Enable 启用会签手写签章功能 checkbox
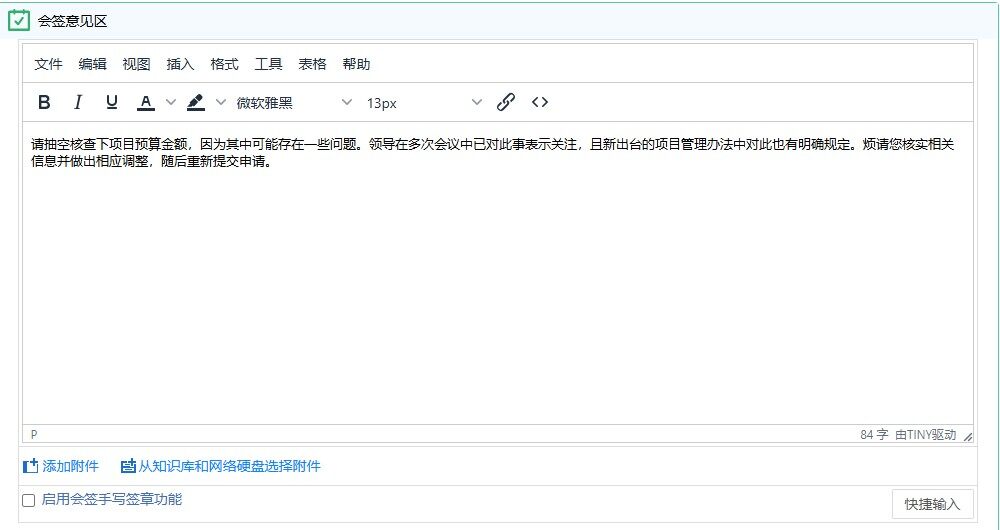The image size is (1000, 530). tap(29, 500)
